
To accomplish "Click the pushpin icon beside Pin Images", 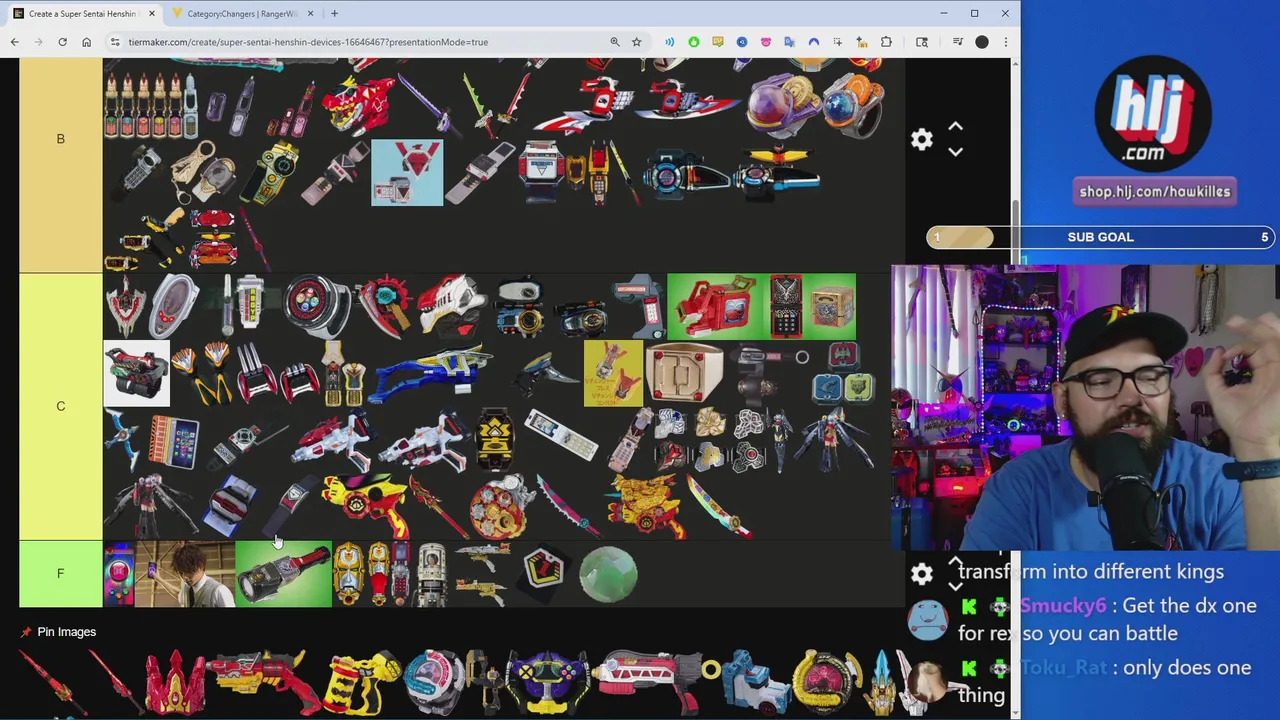I will (26, 632).
